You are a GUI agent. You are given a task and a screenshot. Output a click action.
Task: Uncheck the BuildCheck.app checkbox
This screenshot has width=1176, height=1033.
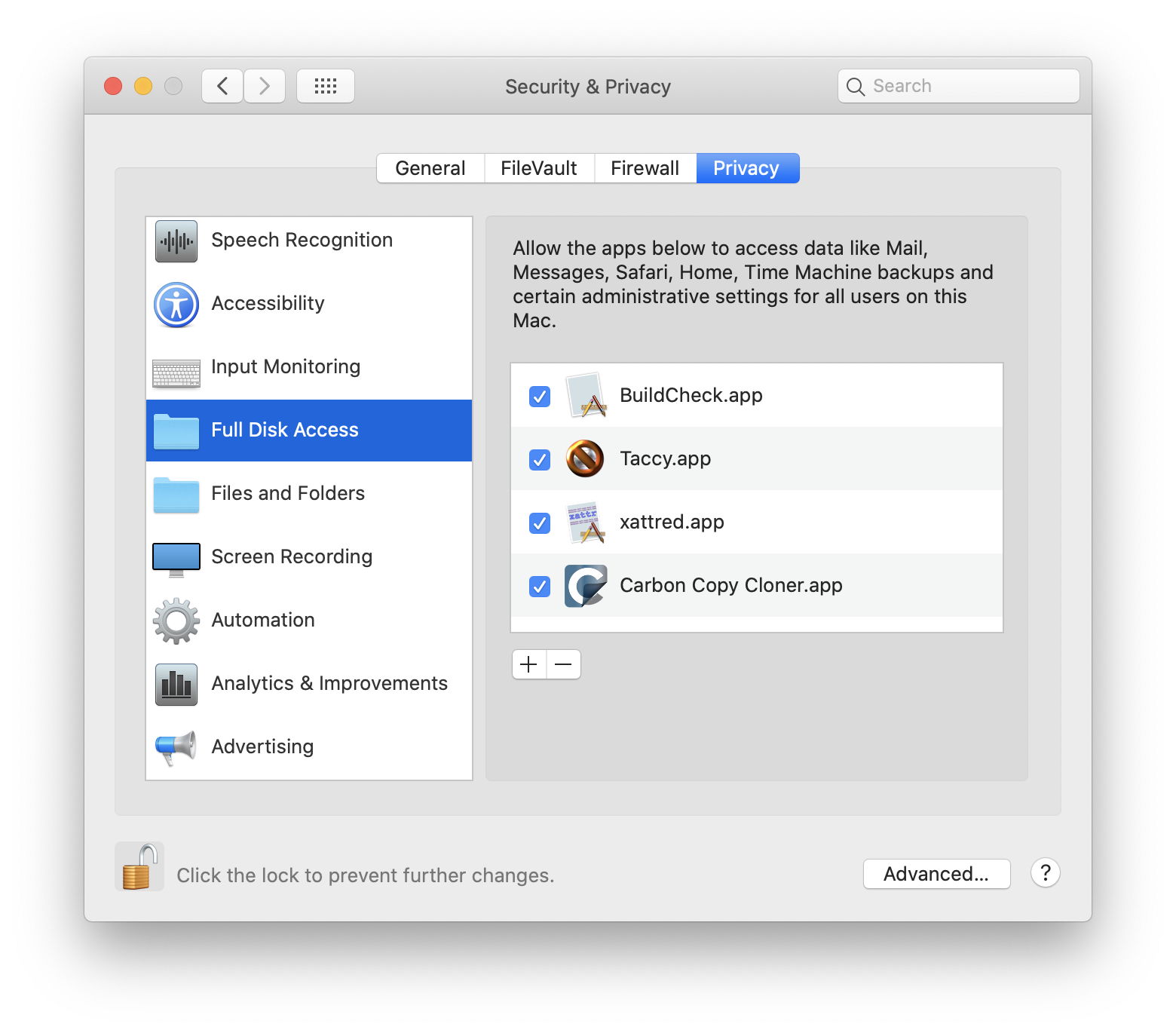(x=540, y=397)
